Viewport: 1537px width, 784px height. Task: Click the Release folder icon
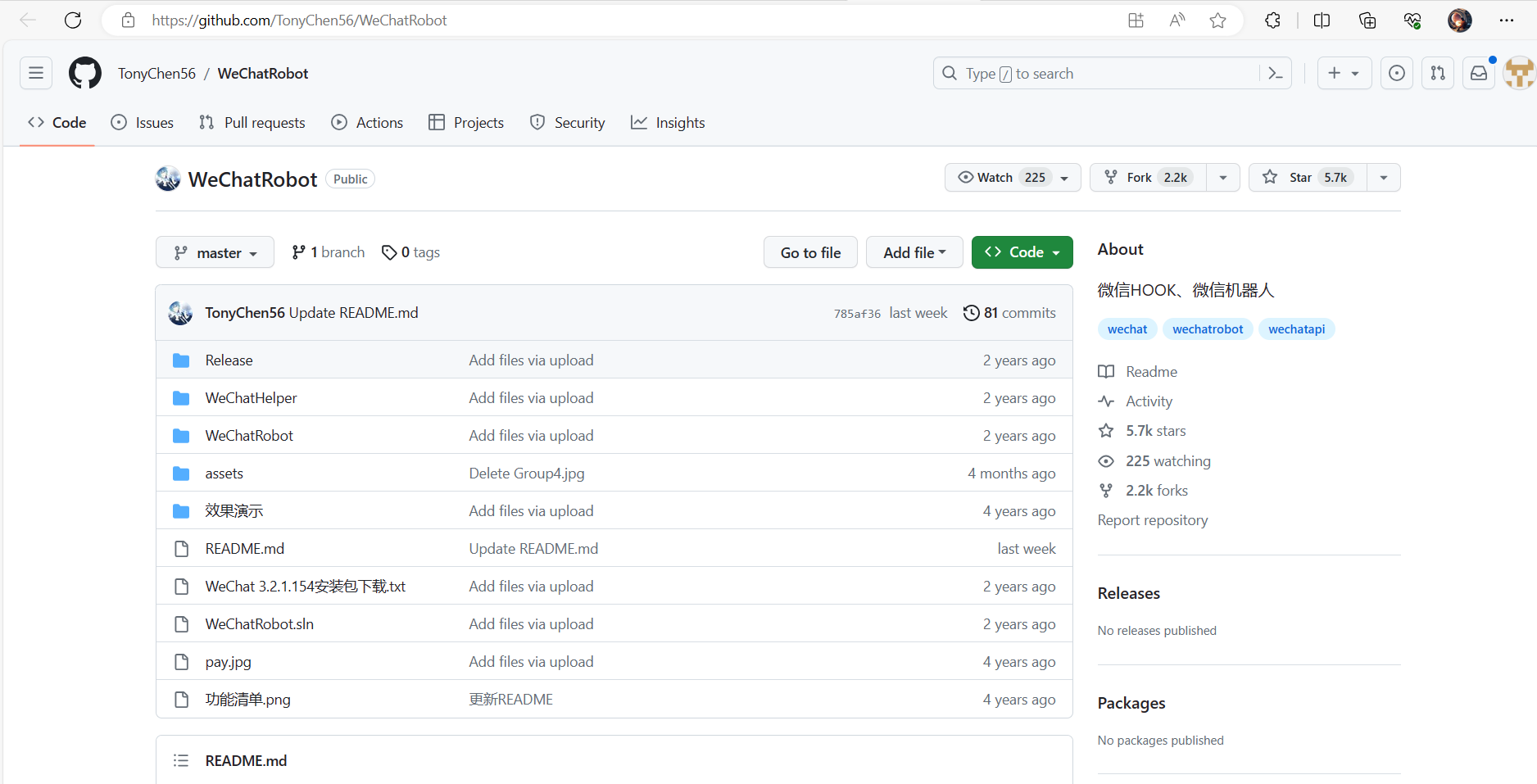click(x=181, y=360)
